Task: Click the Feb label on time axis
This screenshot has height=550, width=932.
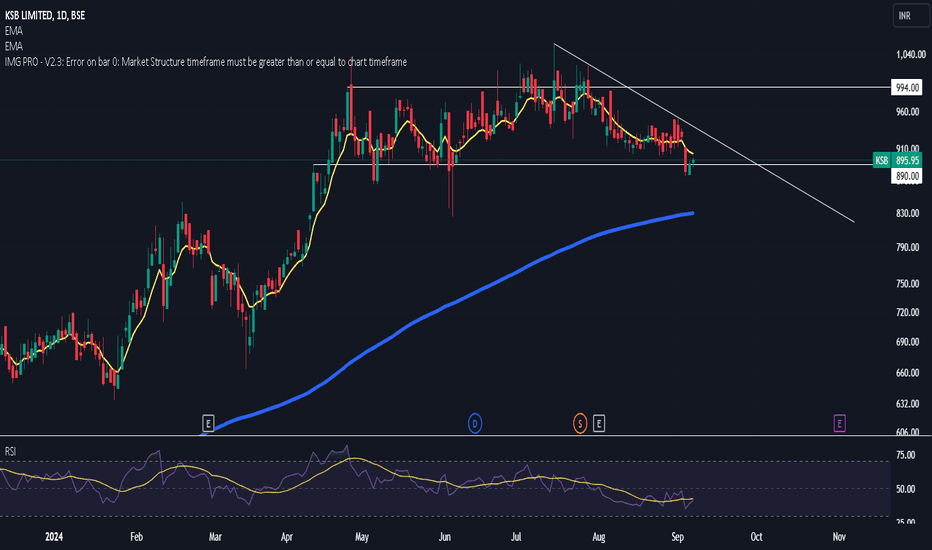Action: point(136,536)
